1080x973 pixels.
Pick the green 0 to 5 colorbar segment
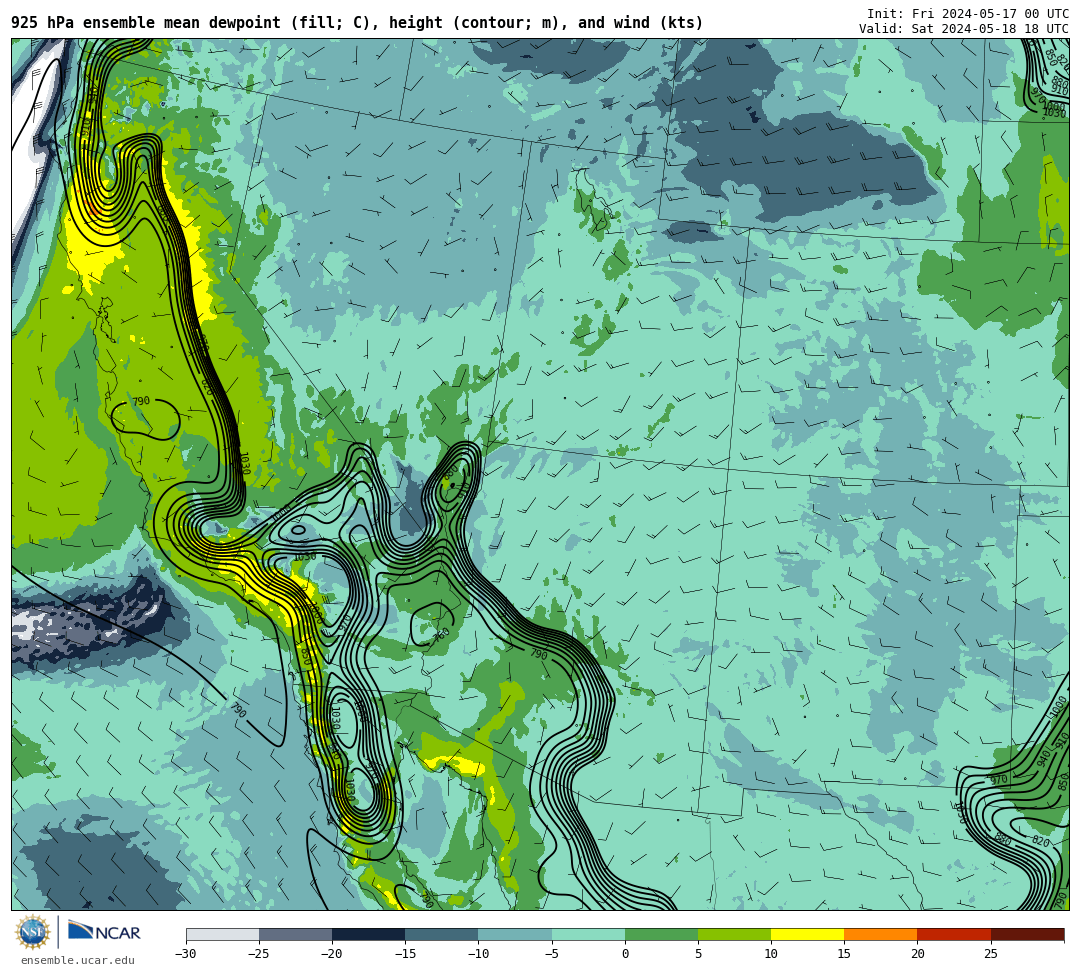click(661, 934)
